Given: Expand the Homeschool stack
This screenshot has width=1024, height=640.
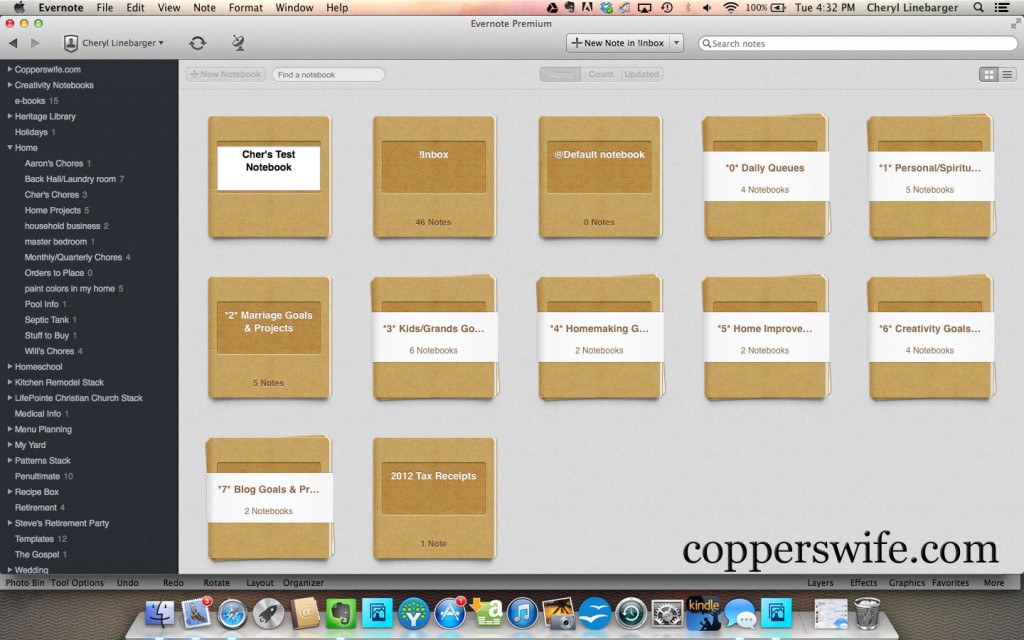Looking at the screenshot, I should click(x=10, y=366).
